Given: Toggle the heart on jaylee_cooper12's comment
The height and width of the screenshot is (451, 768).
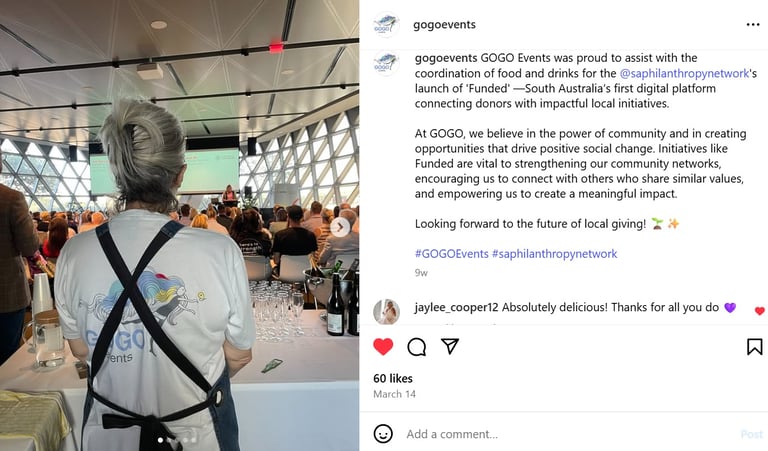Looking at the screenshot, I should (759, 311).
